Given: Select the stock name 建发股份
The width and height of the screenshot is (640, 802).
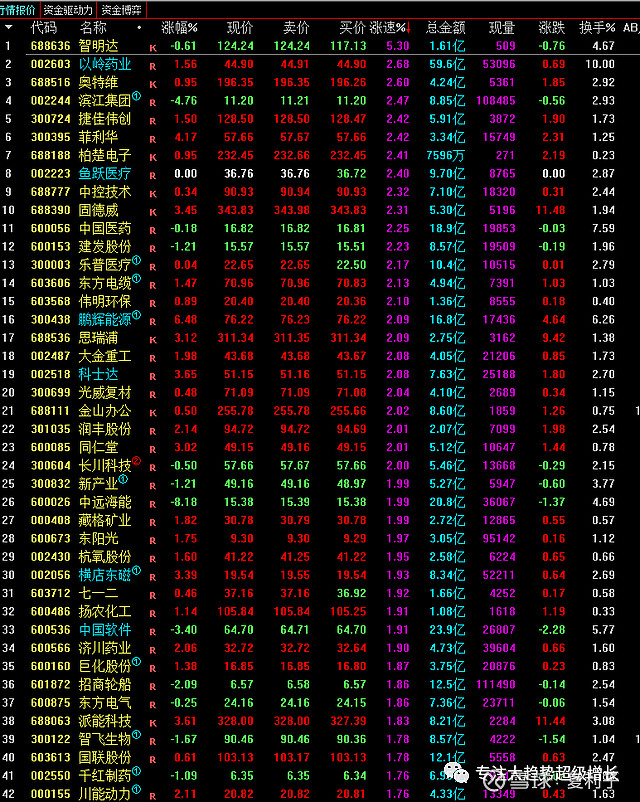Looking at the screenshot, I should (105, 247).
